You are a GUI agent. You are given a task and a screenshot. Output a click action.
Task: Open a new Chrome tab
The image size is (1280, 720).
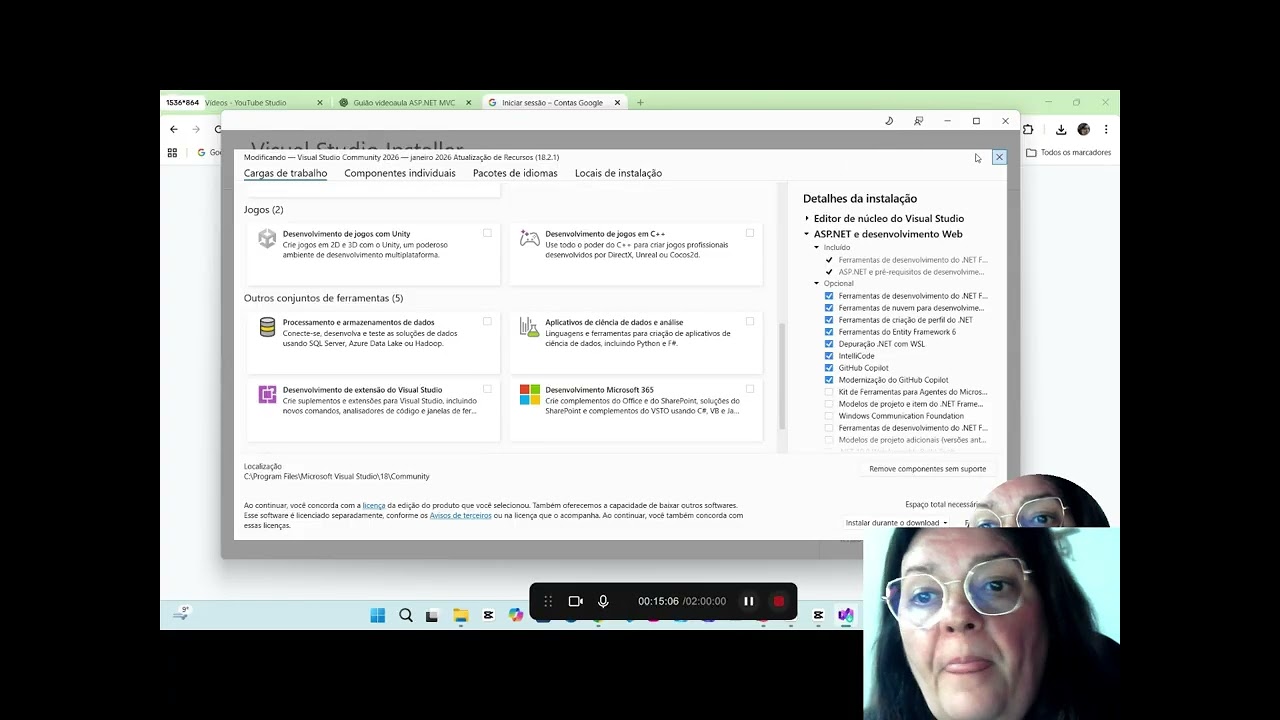(640, 102)
